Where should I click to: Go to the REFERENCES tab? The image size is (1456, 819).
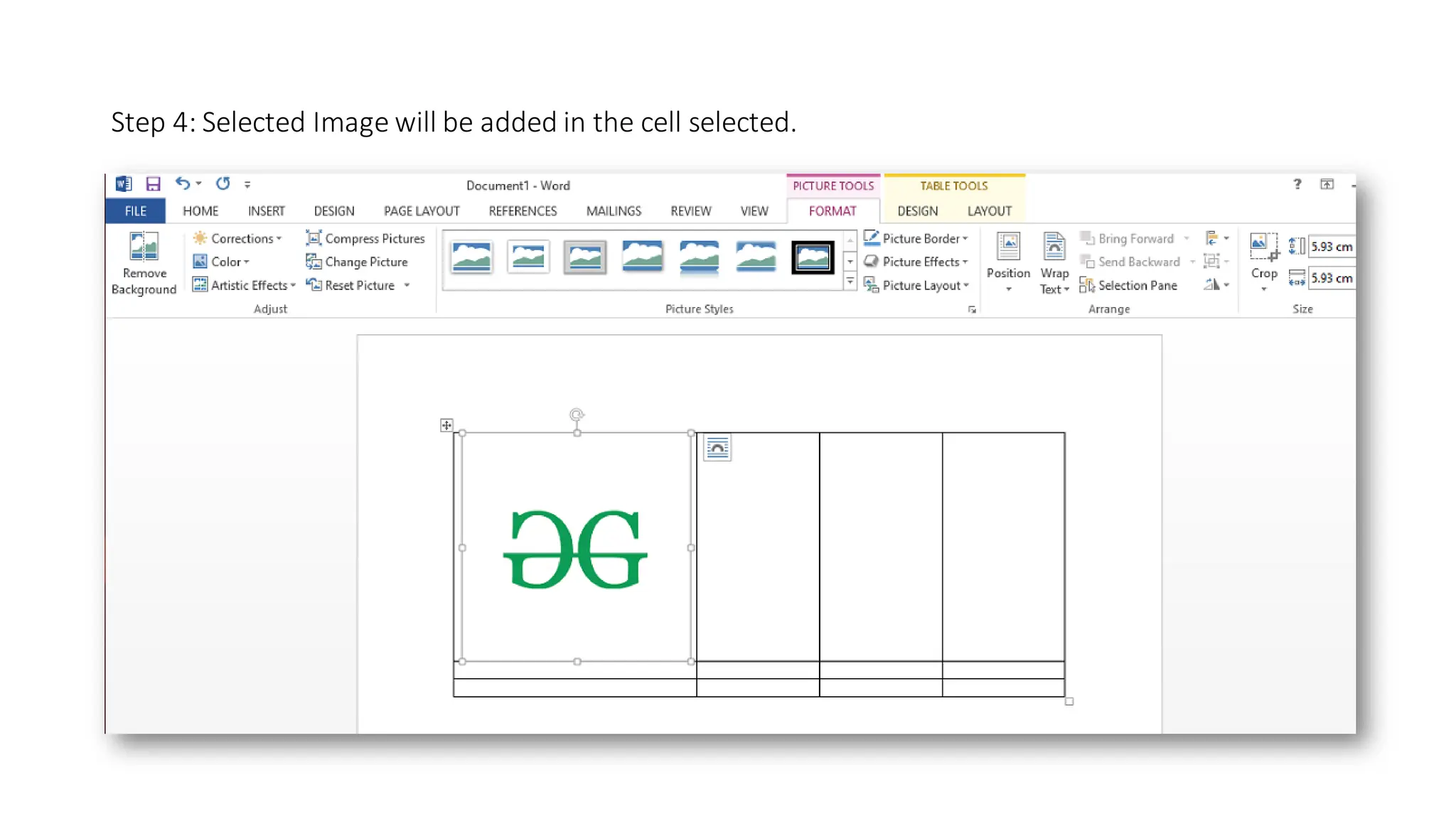tap(523, 211)
